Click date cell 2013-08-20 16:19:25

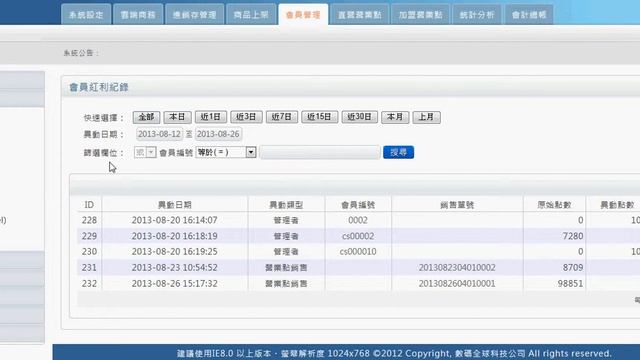(174, 252)
